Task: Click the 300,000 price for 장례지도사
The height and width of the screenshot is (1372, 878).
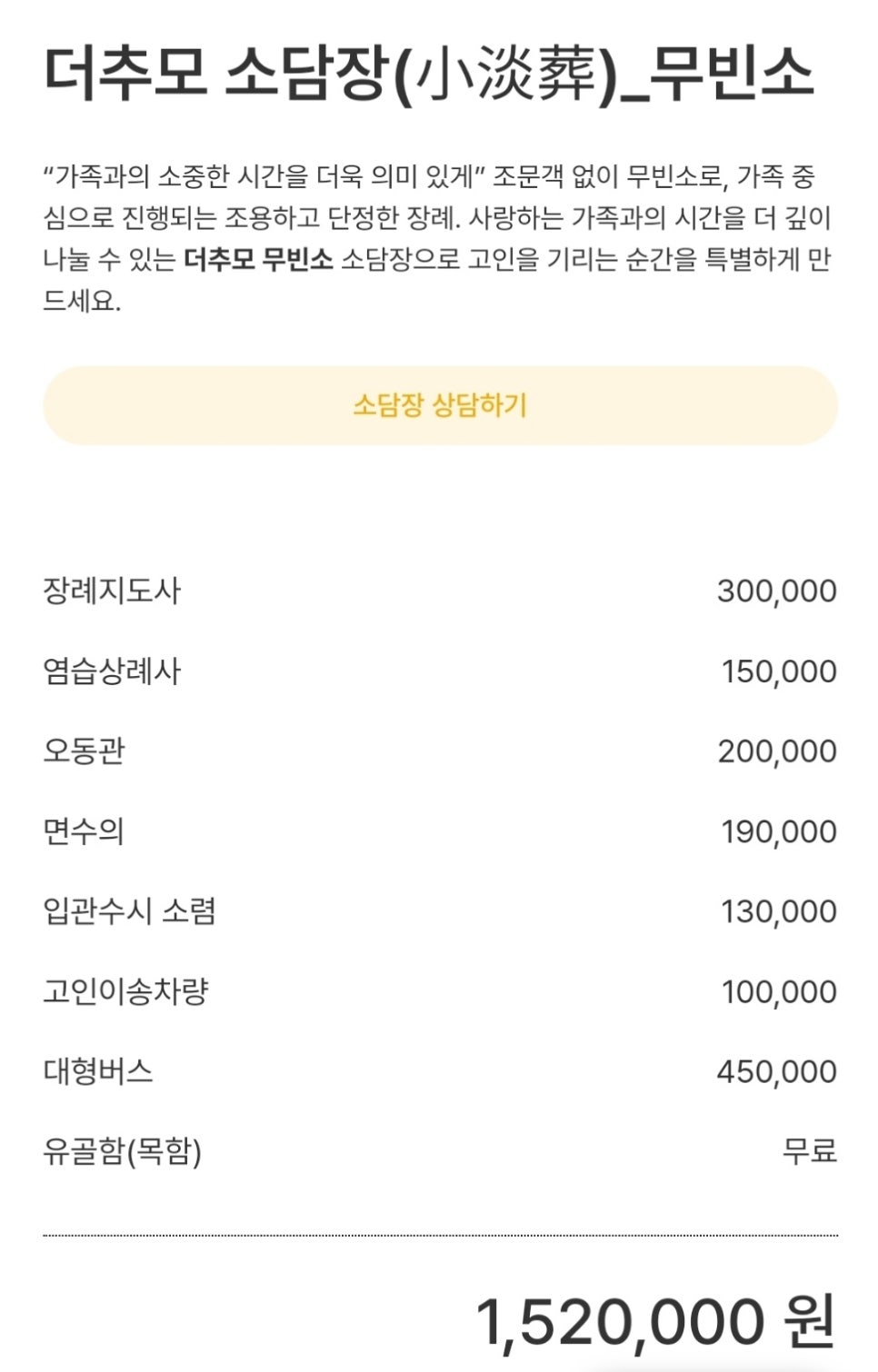Action: click(776, 592)
